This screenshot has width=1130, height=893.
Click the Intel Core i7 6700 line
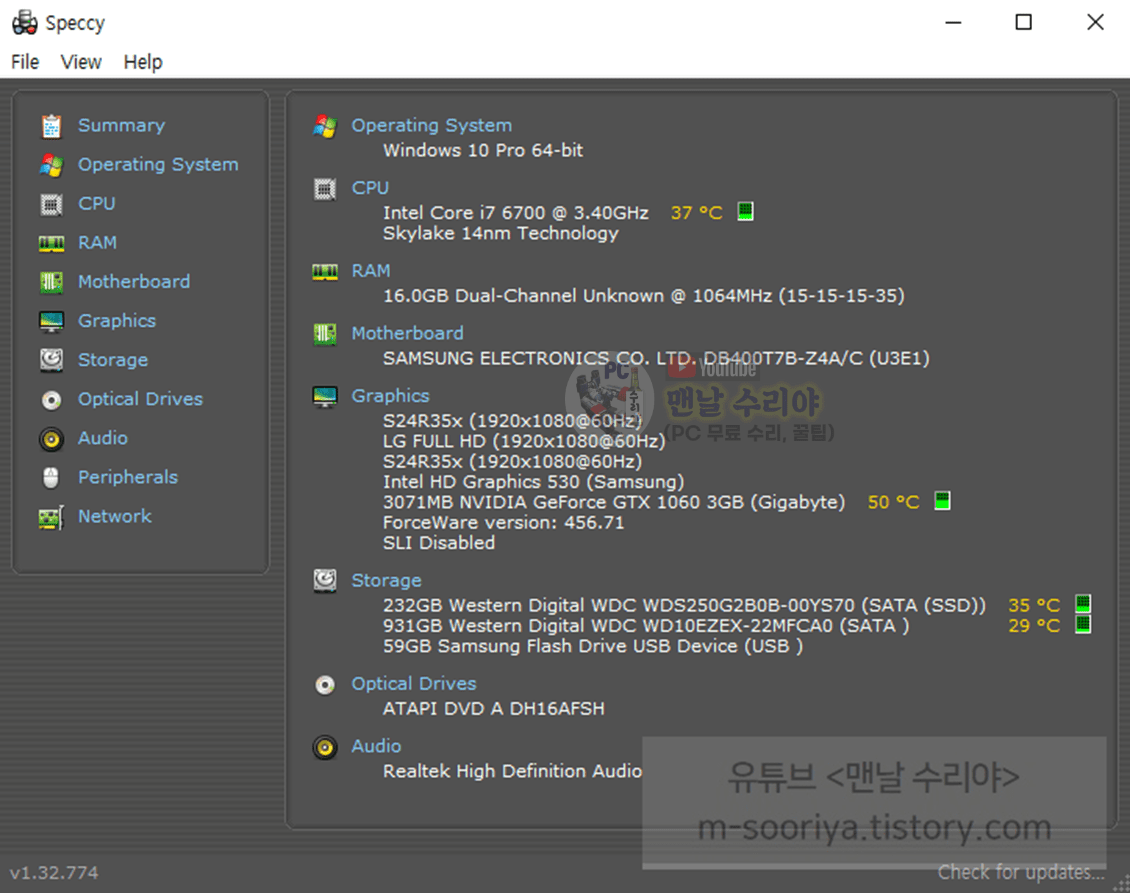[x=516, y=213]
